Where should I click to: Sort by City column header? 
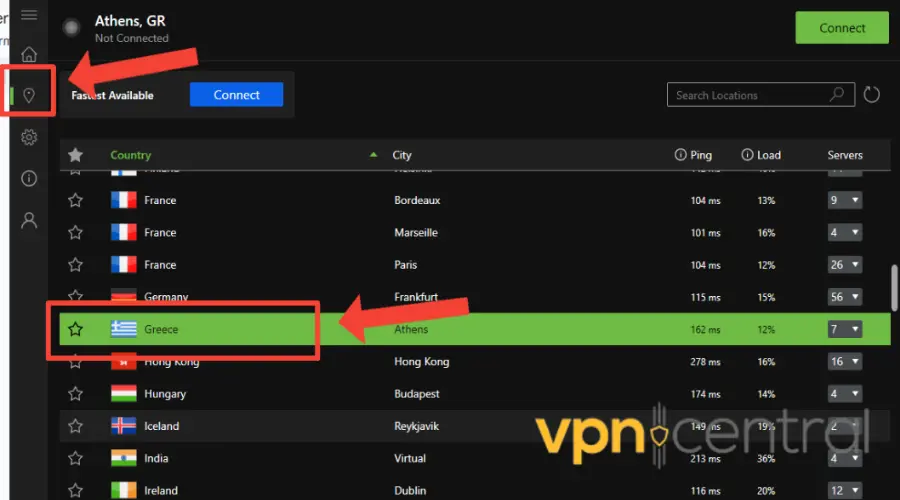coord(402,155)
